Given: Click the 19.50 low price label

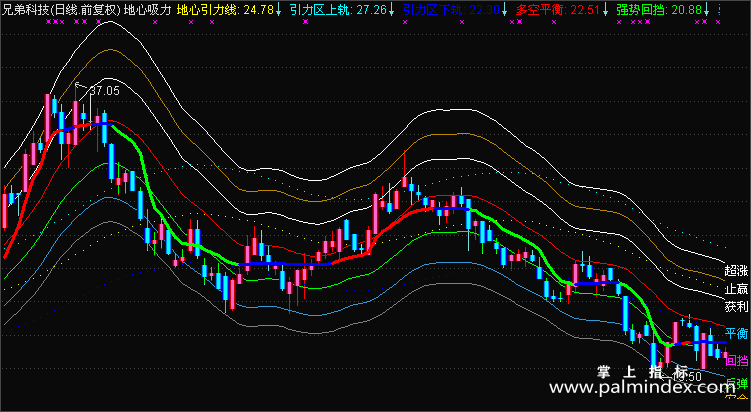Looking at the screenshot, I should (687, 377).
